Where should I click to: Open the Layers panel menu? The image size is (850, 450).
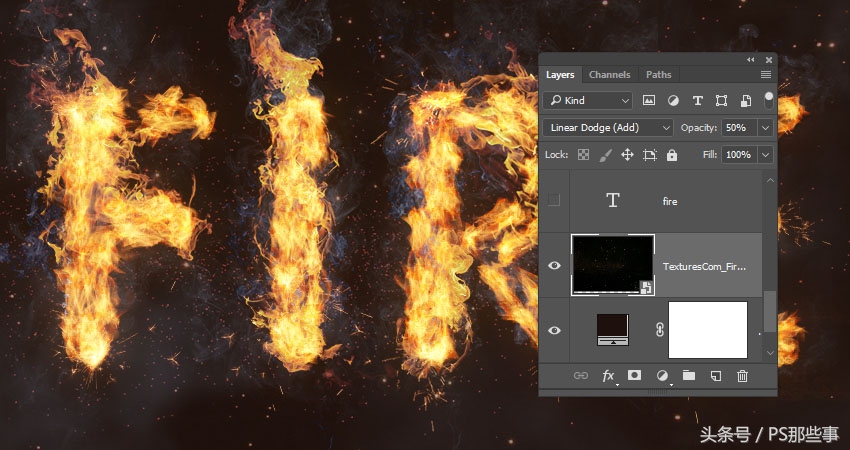tap(765, 75)
